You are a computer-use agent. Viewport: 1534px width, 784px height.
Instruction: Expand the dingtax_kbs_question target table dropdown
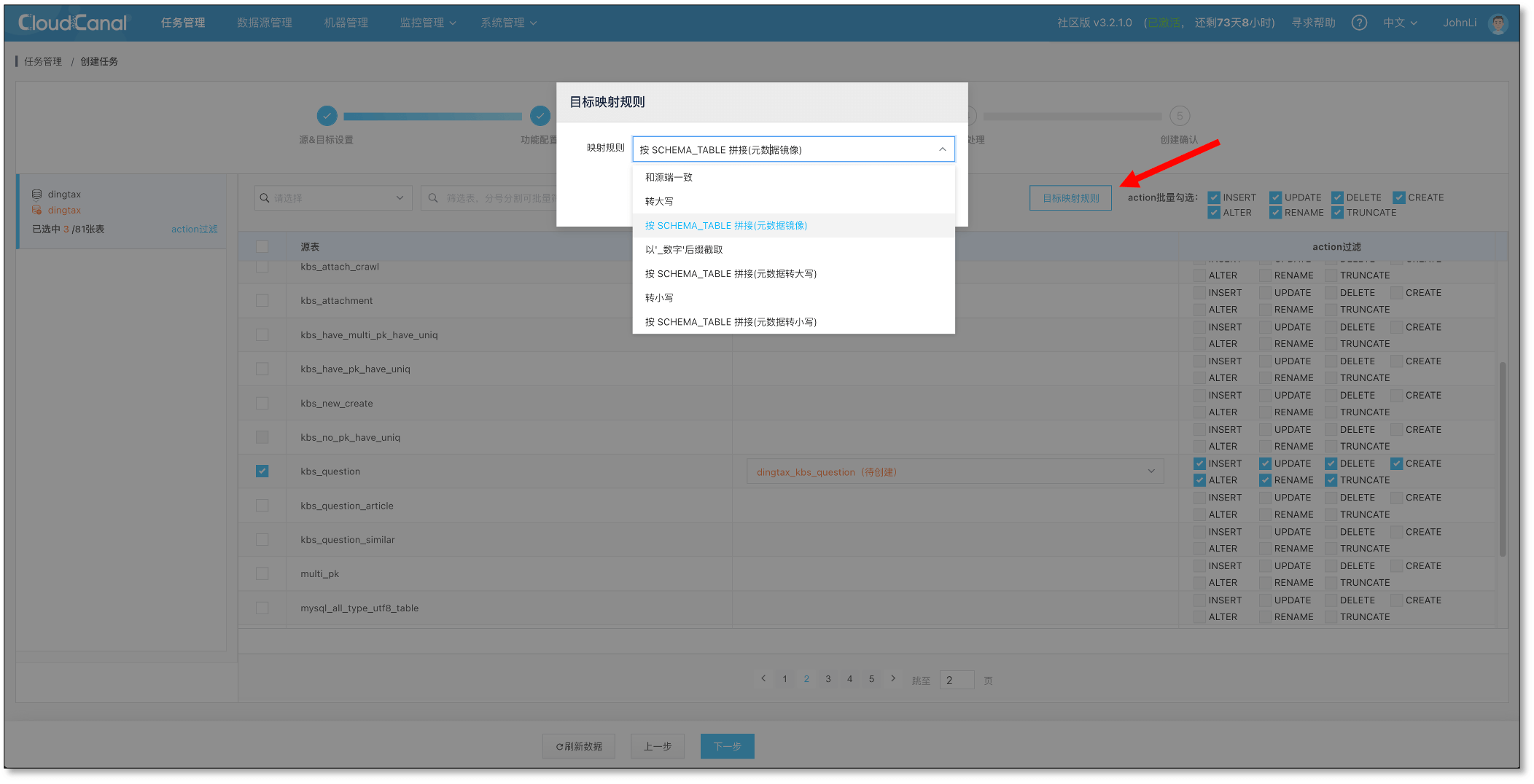click(1151, 471)
